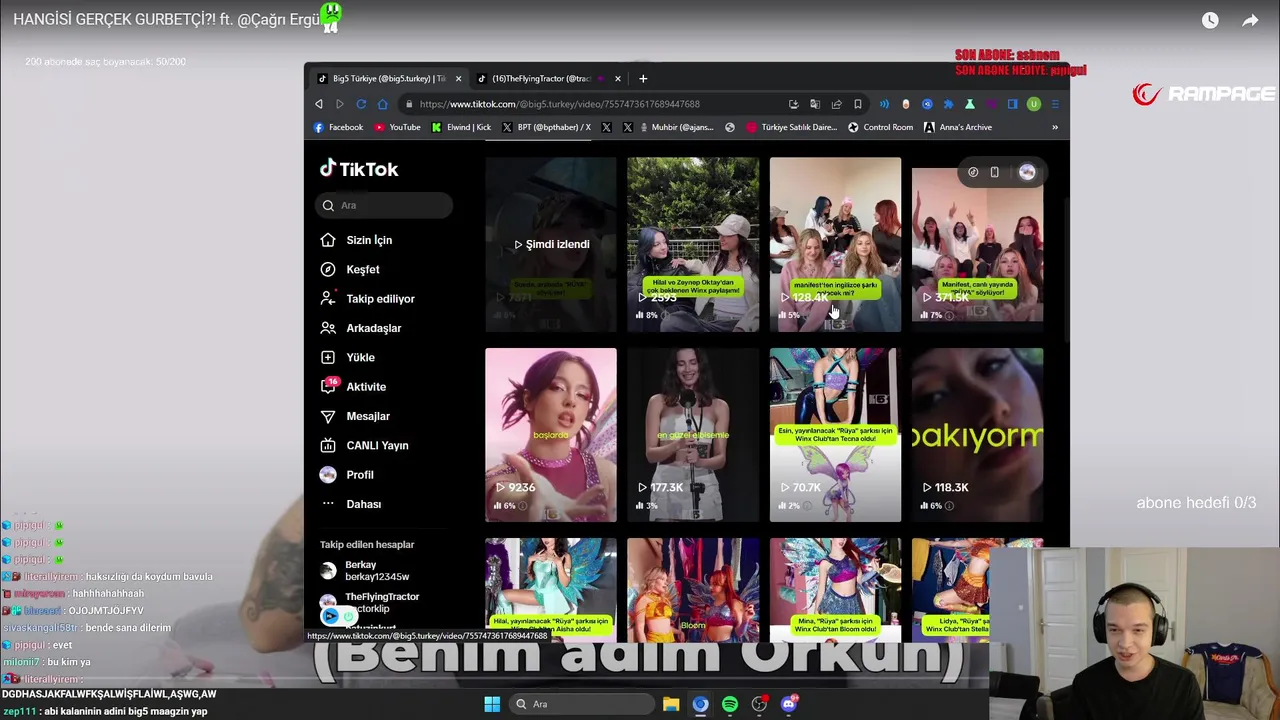Click the translate page icon
The width and height of the screenshot is (1280, 720).
(815, 104)
